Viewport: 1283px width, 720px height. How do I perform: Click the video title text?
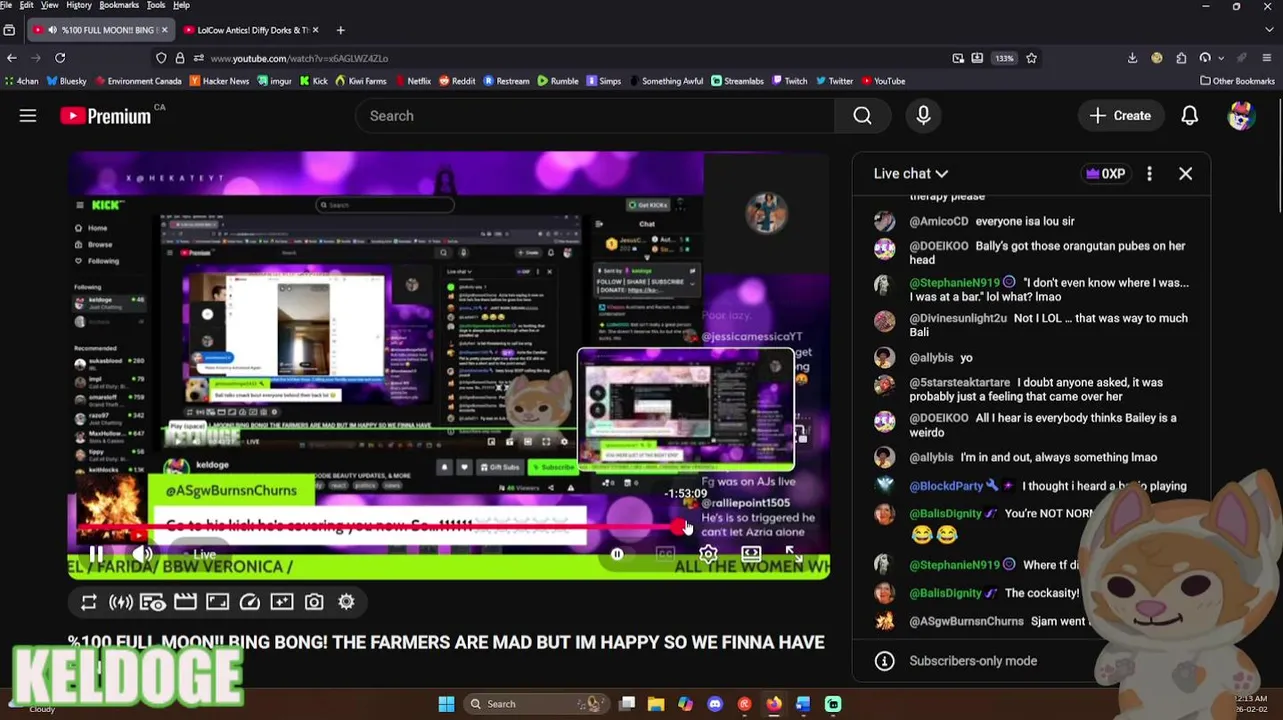[446, 642]
